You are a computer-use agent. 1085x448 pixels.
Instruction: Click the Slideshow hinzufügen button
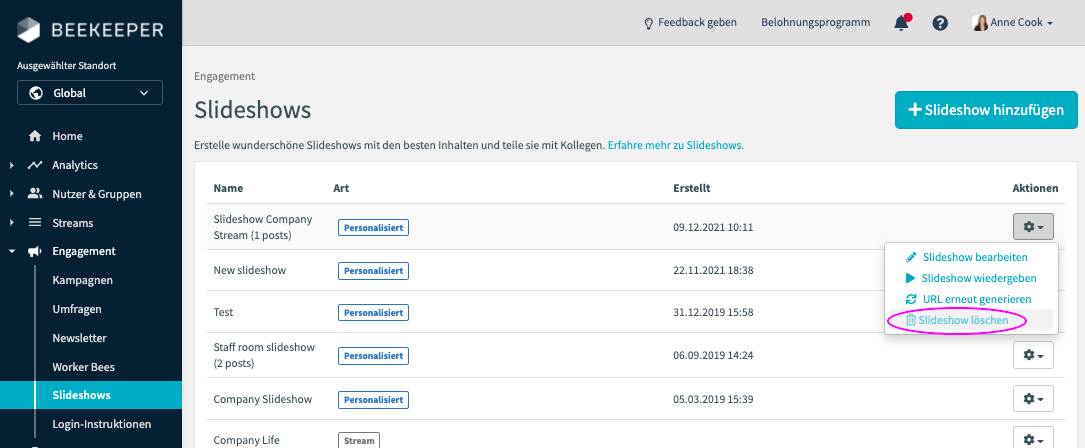pyautogui.click(x=986, y=110)
